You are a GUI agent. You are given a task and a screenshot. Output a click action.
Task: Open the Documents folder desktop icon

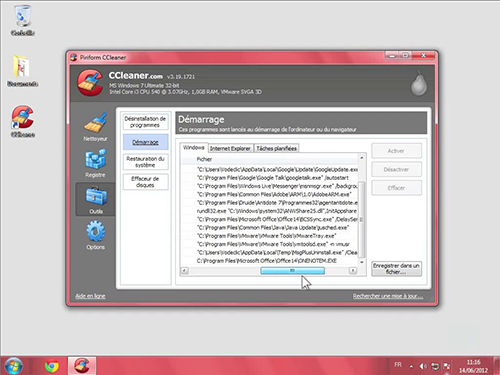pos(22,71)
